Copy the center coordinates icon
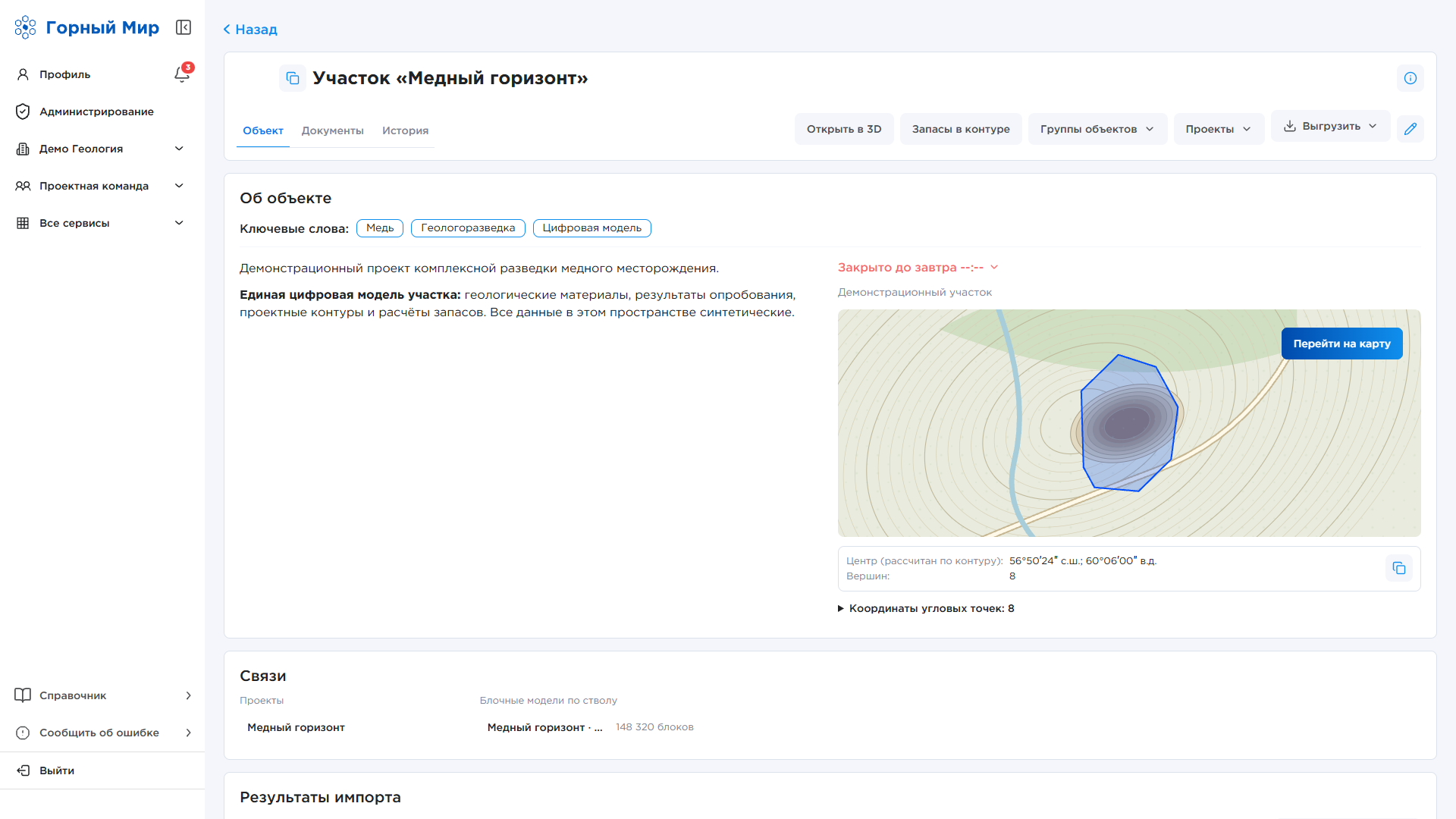The width and height of the screenshot is (1456, 819). (1399, 568)
